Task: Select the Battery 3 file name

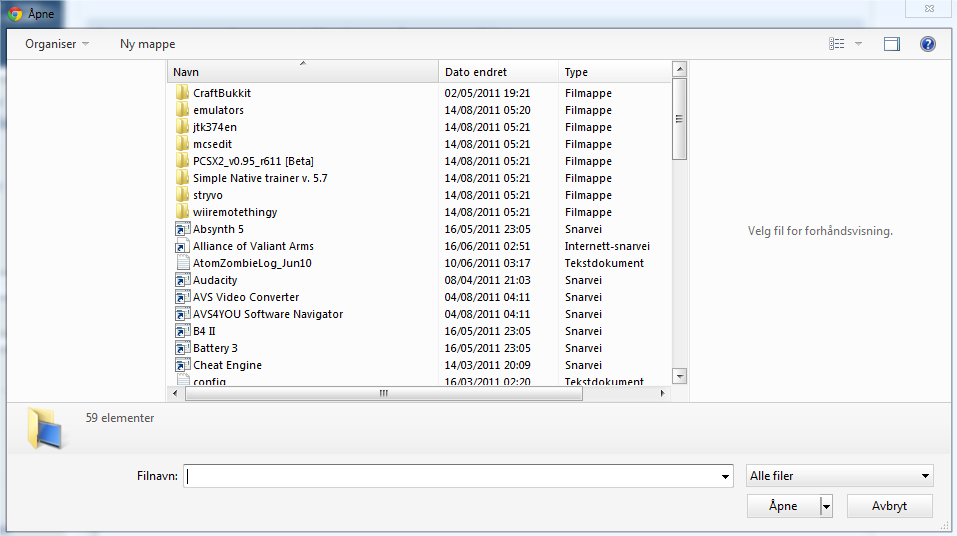Action: point(215,348)
